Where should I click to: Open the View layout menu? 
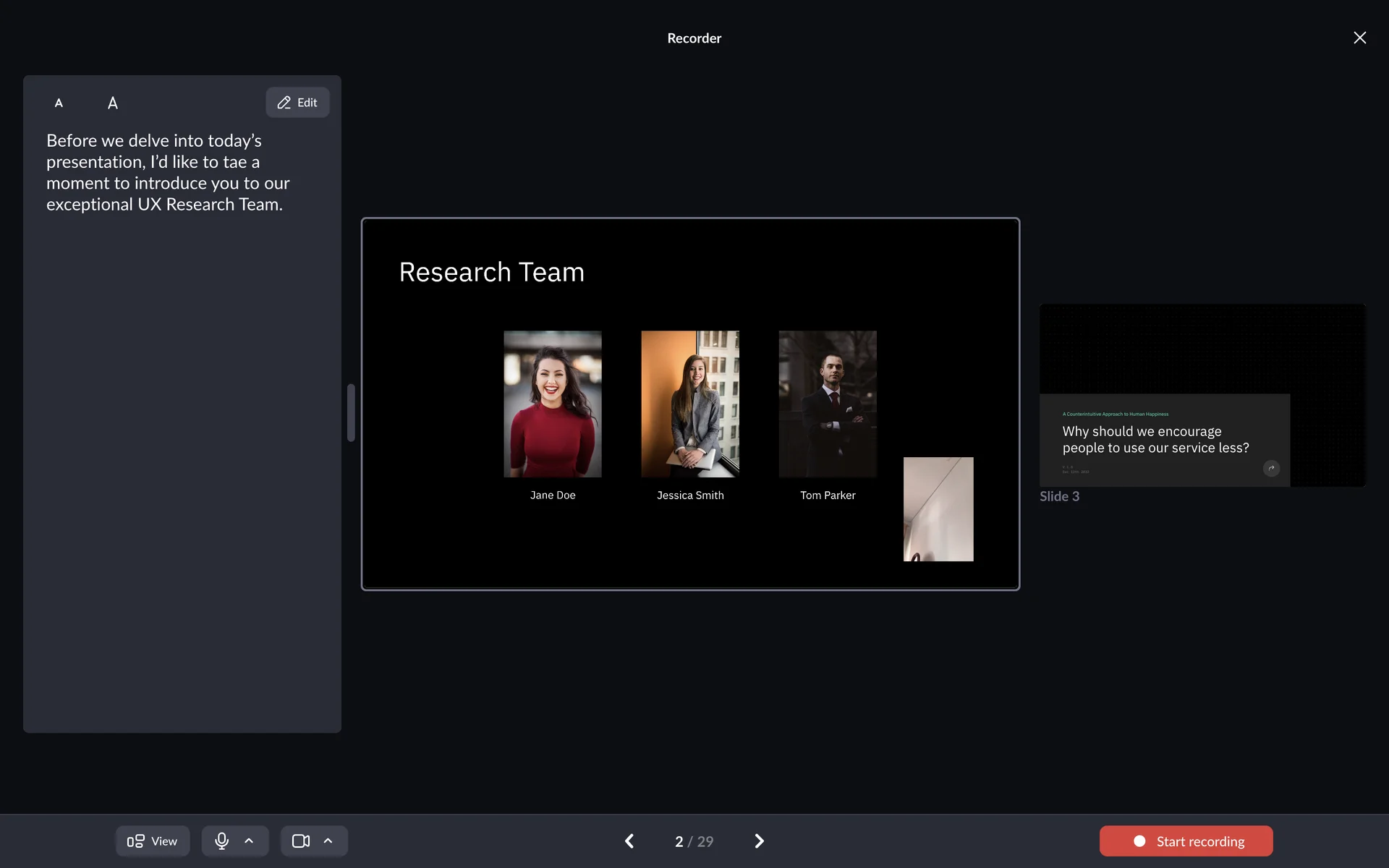[153, 841]
